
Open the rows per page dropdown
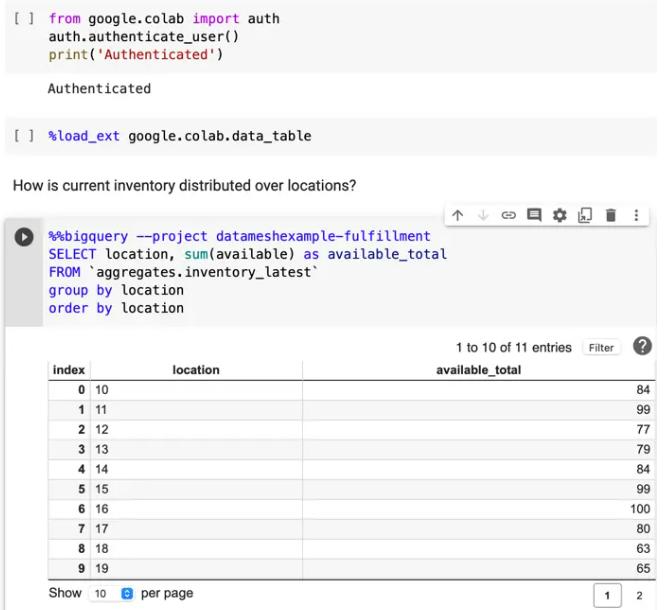coord(113,594)
